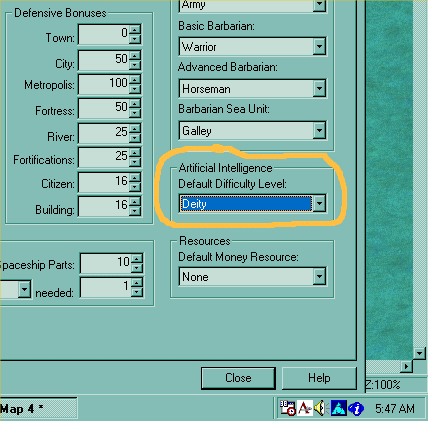This screenshot has width=428, height=421.
Task: Click the blue info tray icon
Action: [x=356, y=408]
